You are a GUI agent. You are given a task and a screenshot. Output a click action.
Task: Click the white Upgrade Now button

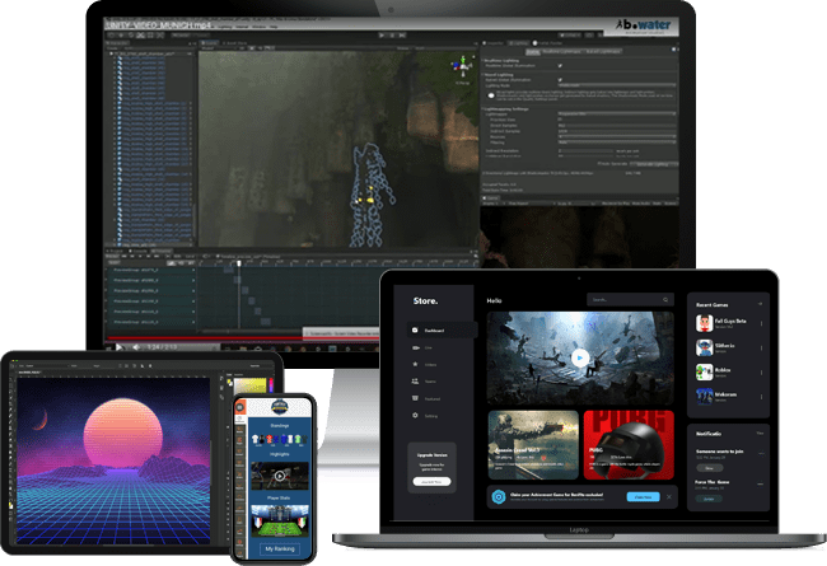click(431, 482)
